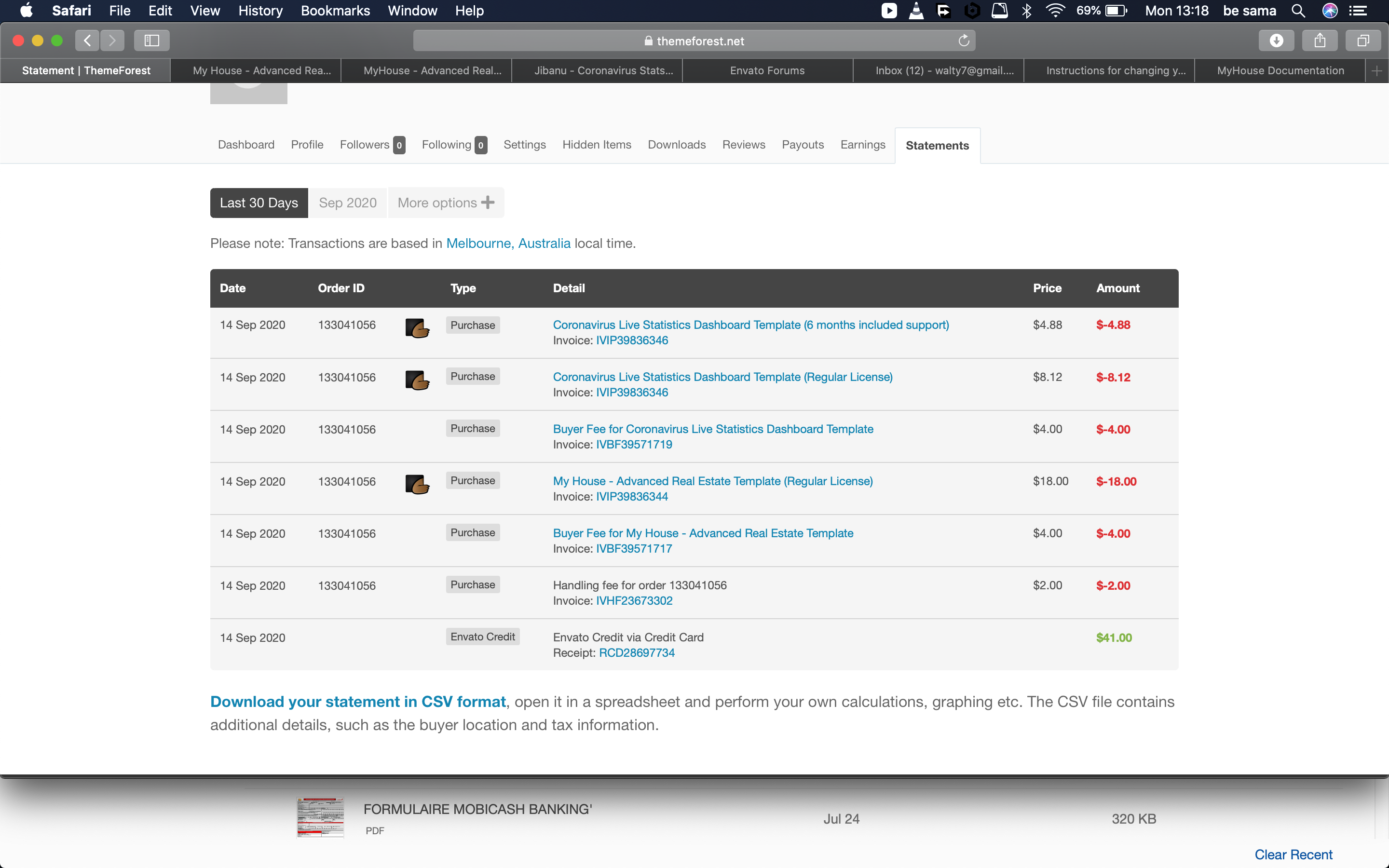Expand More options date filter
1389x868 pixels.
point(446,203)
